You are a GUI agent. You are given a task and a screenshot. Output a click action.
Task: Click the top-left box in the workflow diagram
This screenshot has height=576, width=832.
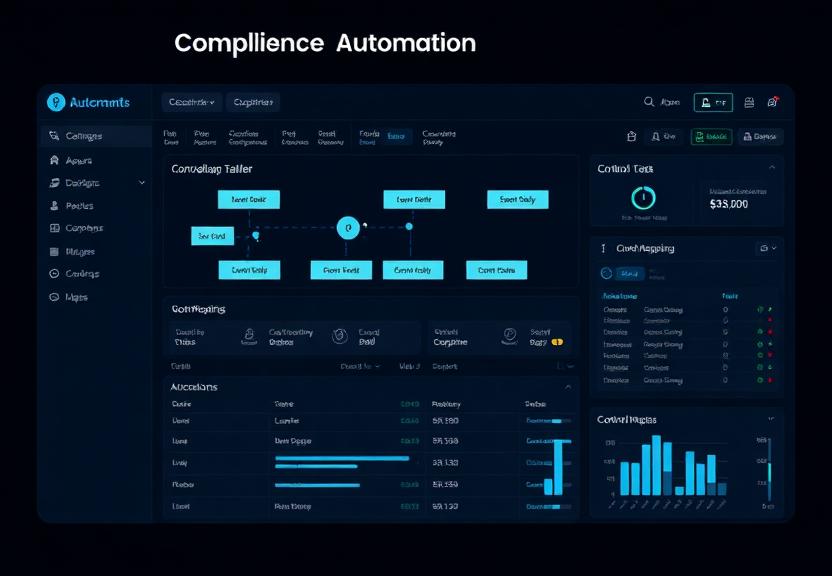pos(249,199)
